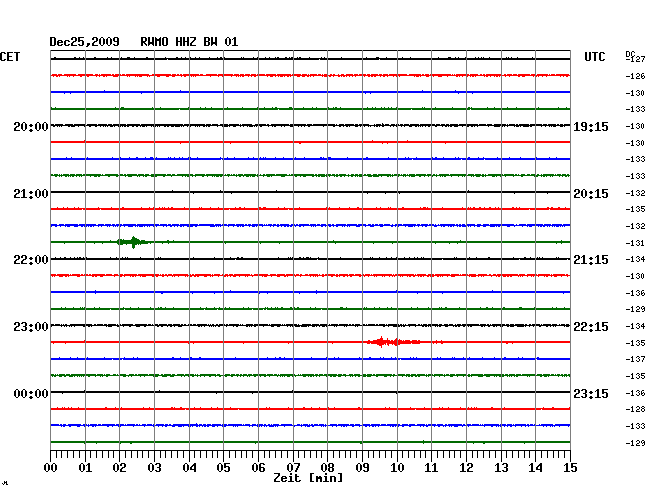This screenshot has height=494, width=650.
Task: Click the date label Dec25,2009
Action: pyautogui.click(x=85, y=42)
